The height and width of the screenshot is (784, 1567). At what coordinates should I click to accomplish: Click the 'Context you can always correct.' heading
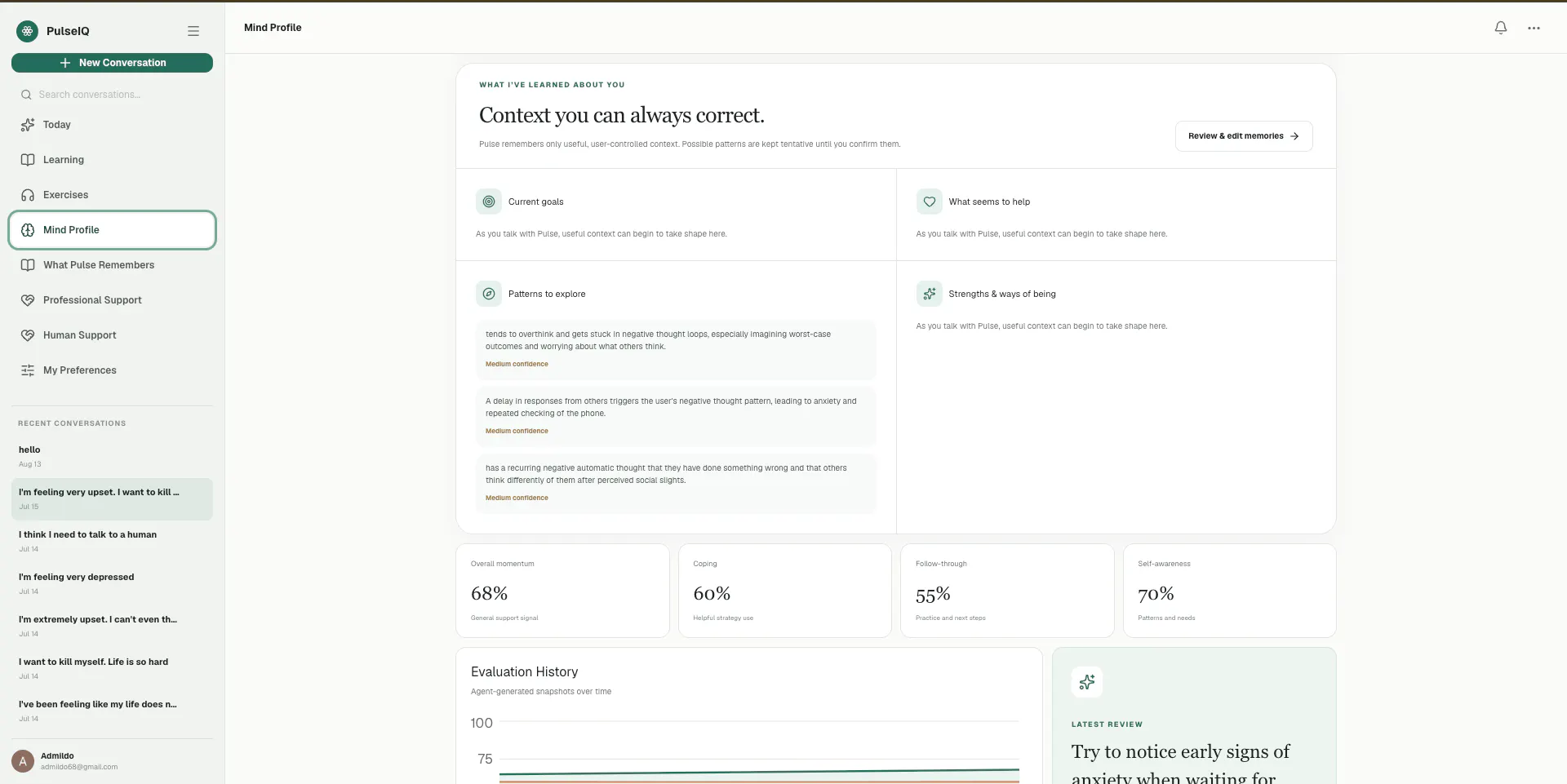[621, 115]
